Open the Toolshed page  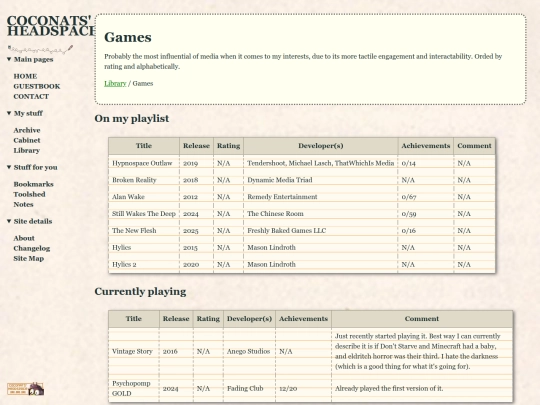point(29,194)
